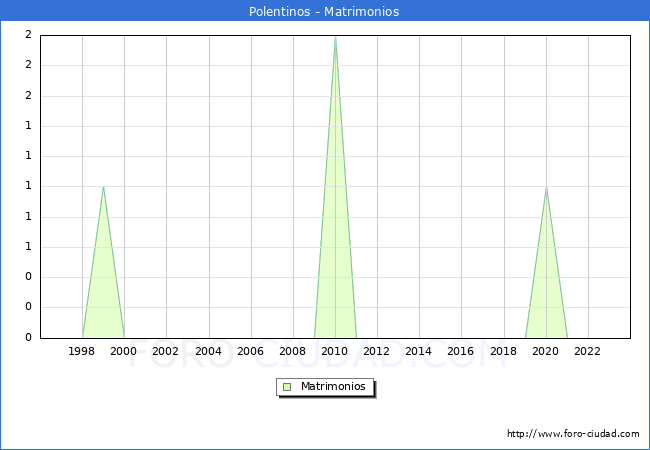
Task: Select the 2012 x-axis label
Action: click(x=377, y=351)
